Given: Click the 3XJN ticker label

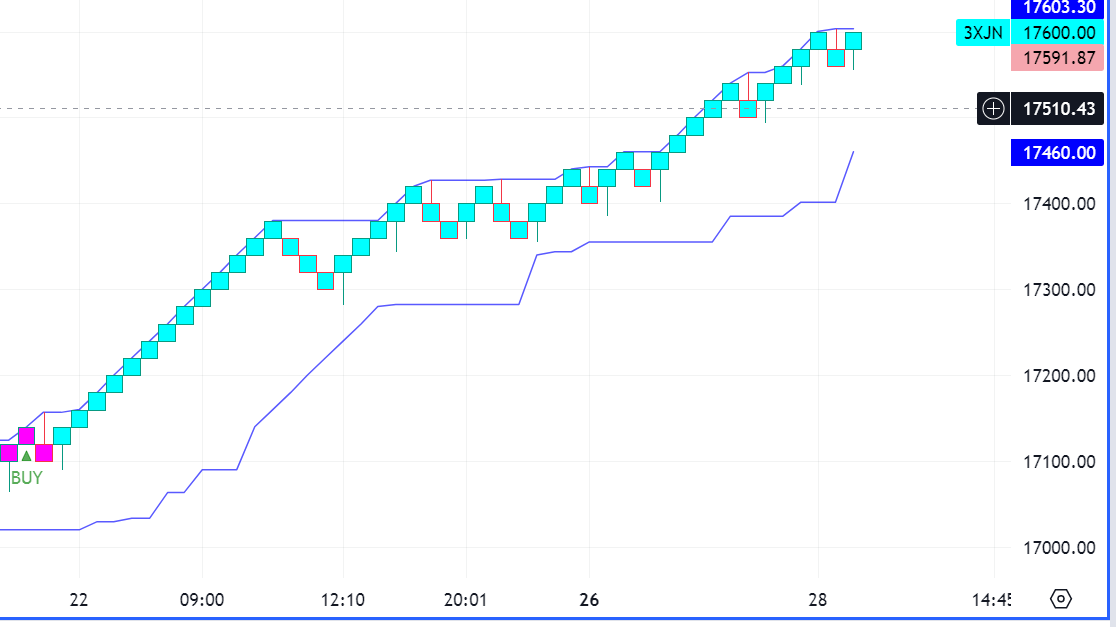Looking at the screenshot, I should [x=983, y=32].
